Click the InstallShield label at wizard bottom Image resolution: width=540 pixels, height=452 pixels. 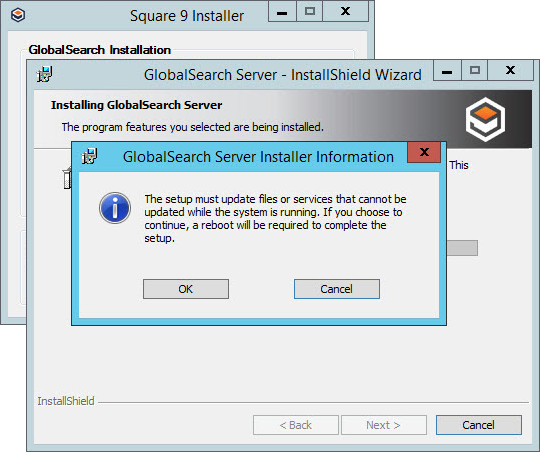[66, 401]
